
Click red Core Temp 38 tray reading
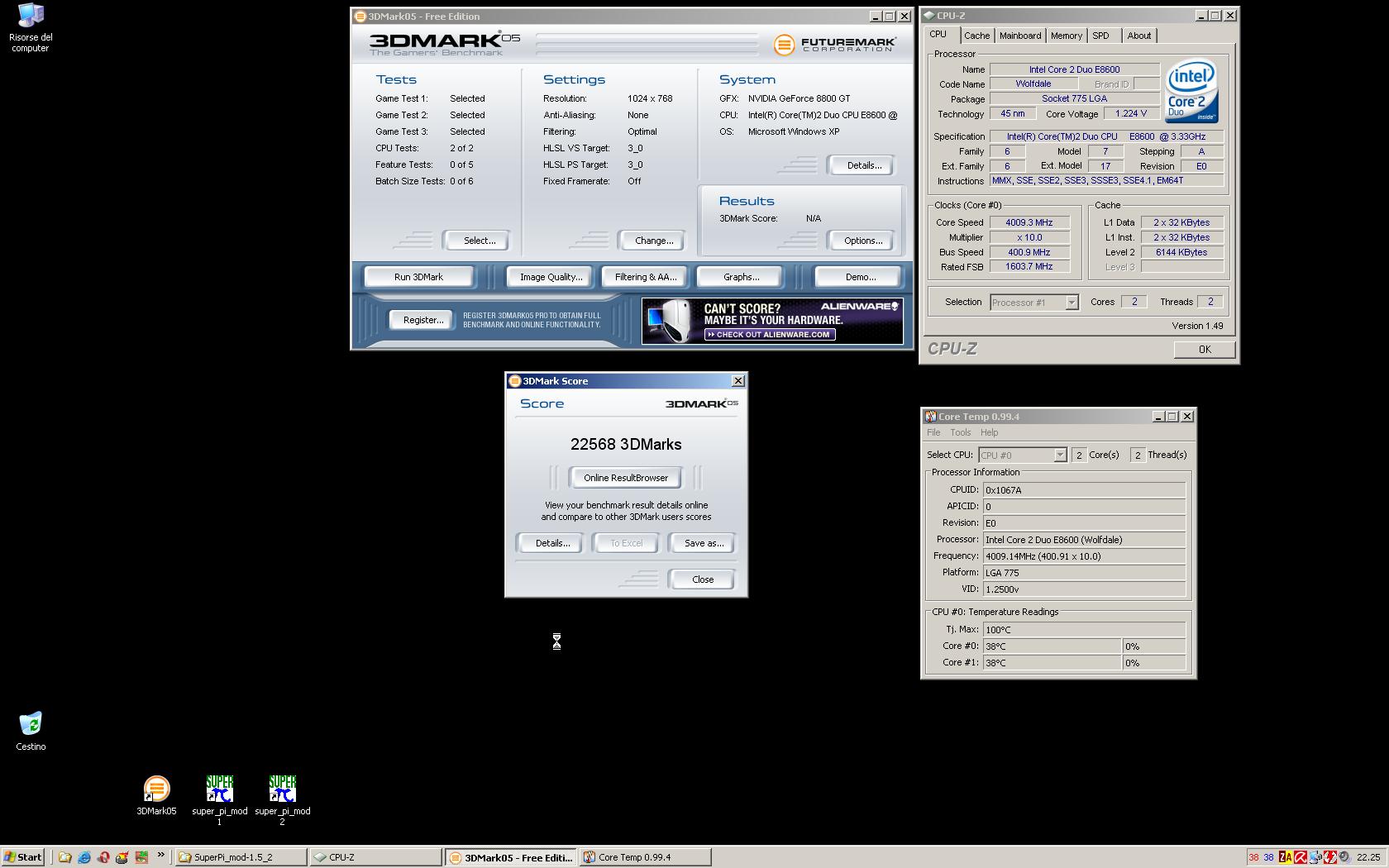(1254, 857)
